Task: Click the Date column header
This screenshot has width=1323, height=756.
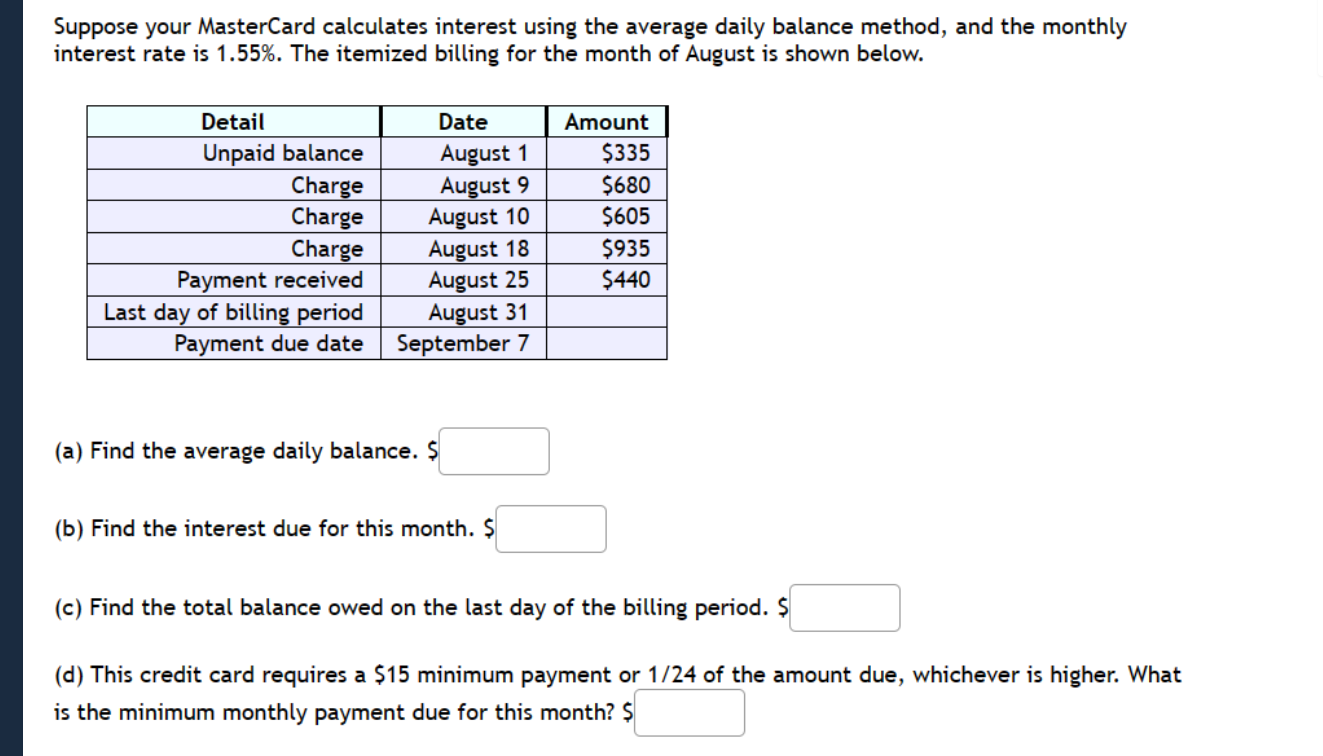Action: click(463, 122)
